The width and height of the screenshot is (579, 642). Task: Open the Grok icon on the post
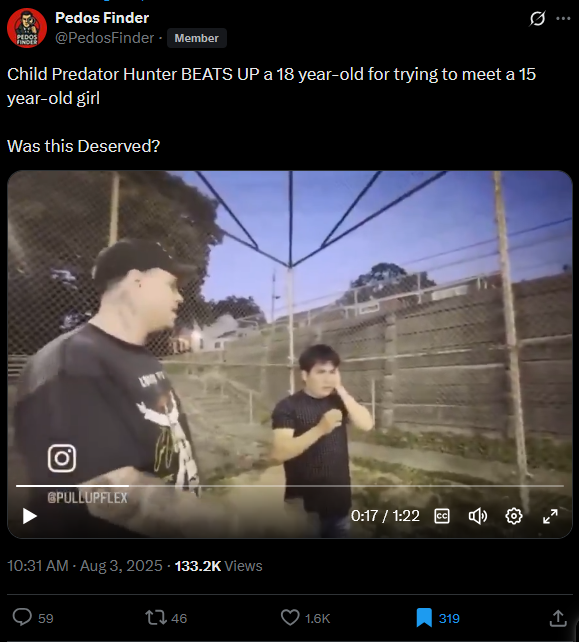point(537,18)
